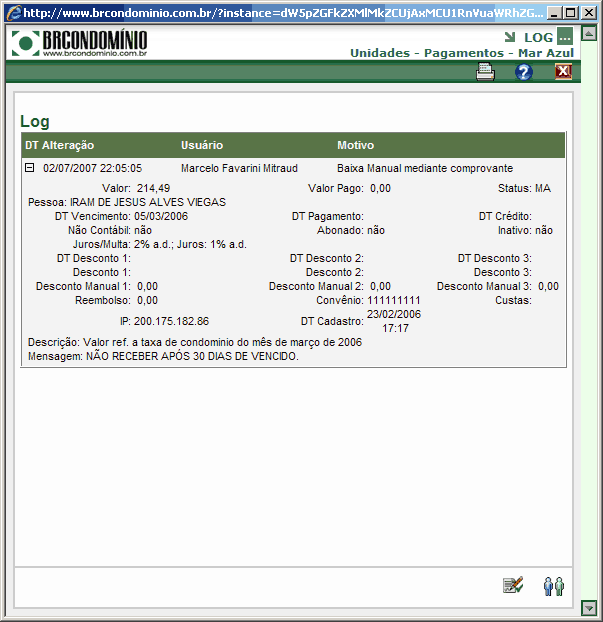Click the Motivo column header
Image resolution: width=603 pixels, height=622 pixels.
pos(355,145)
